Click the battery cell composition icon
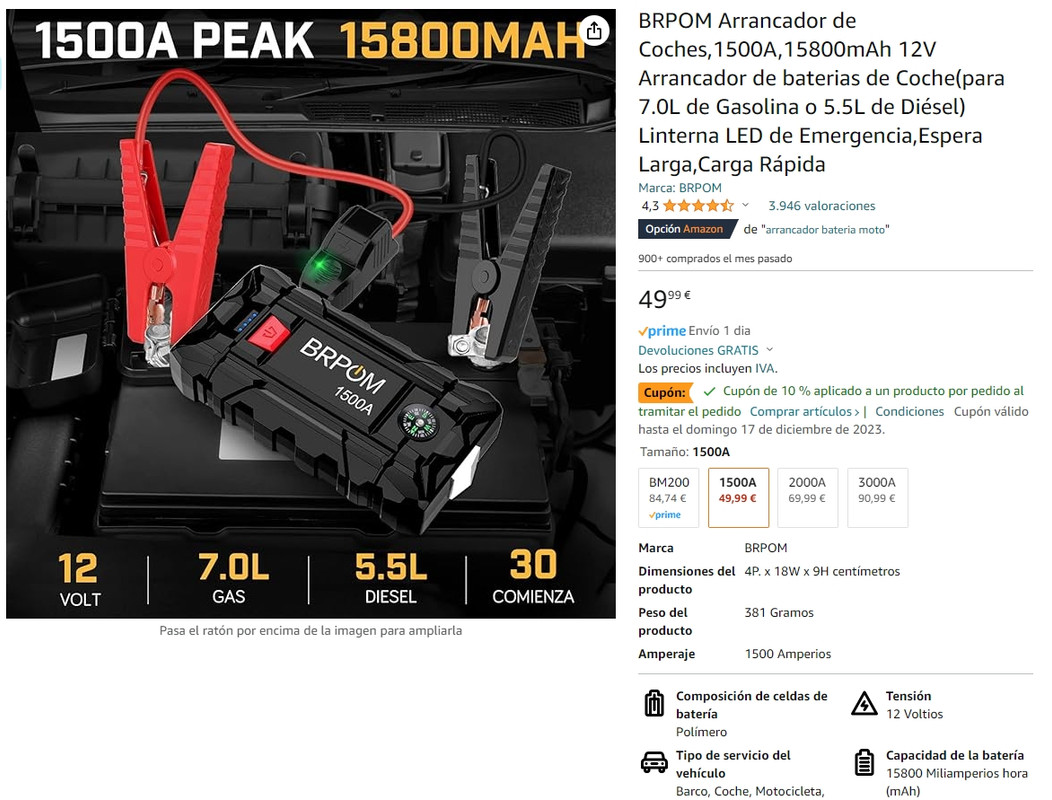This screenshot has height=800, width=1052. [654, 703]
